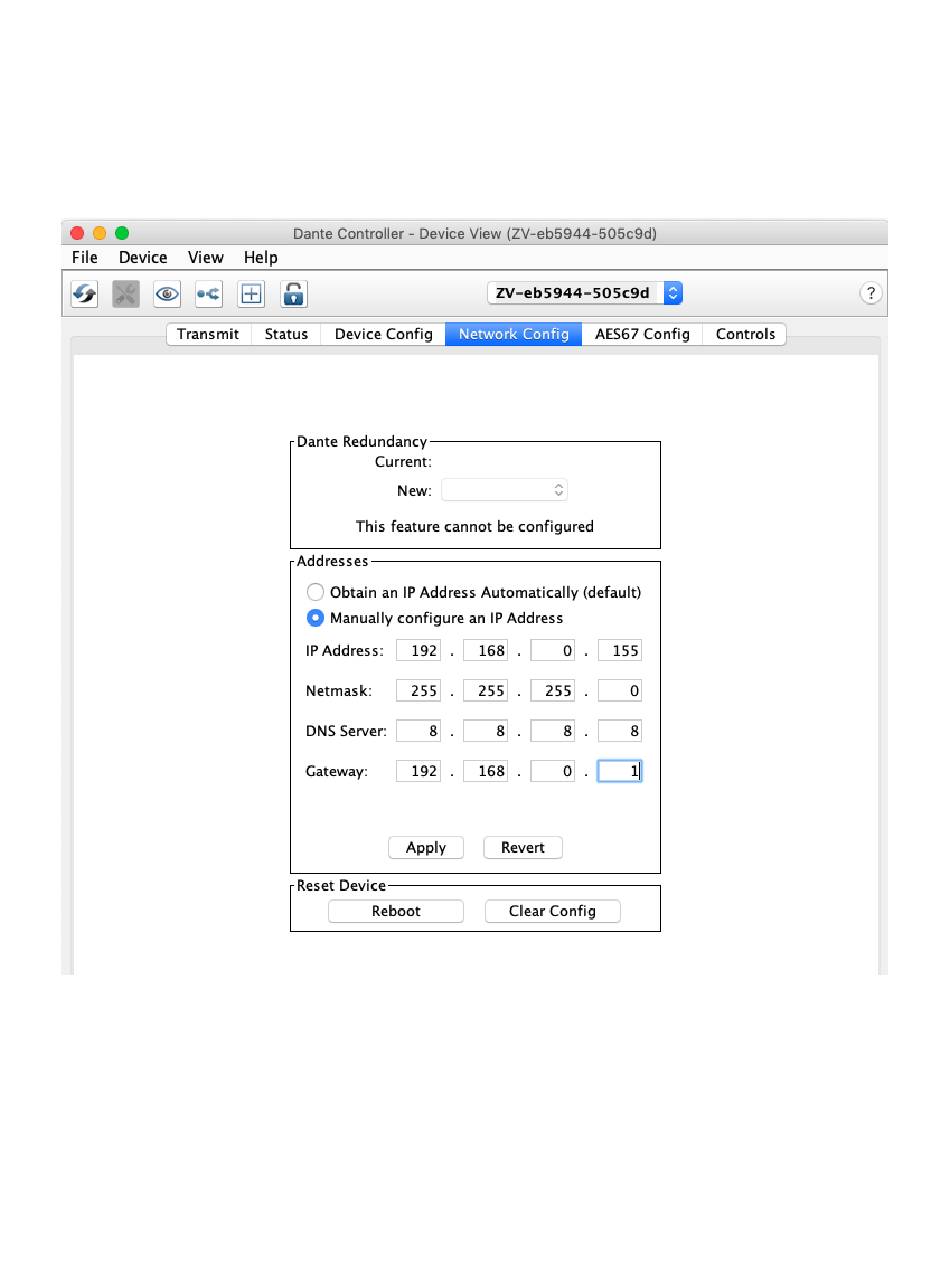Screen dimensions: 950x1267
Task: Click the Identify Device eye icon
Action: point(167,294)
